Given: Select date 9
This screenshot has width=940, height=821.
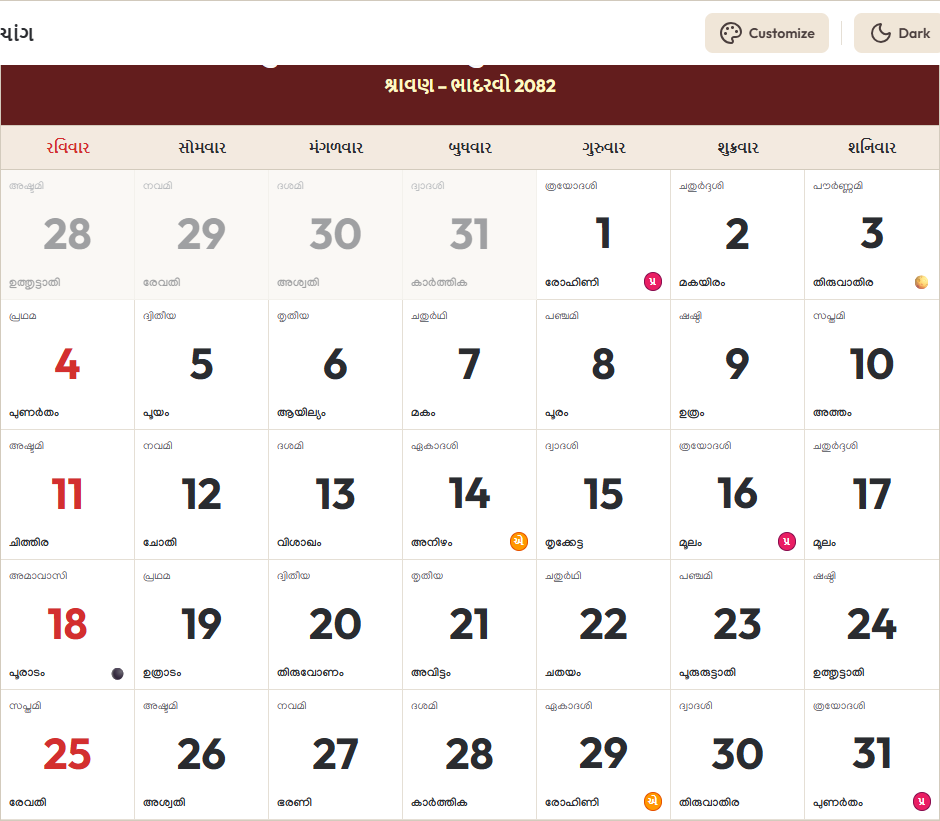Looking at the screenshot, I should click(737, 365).
